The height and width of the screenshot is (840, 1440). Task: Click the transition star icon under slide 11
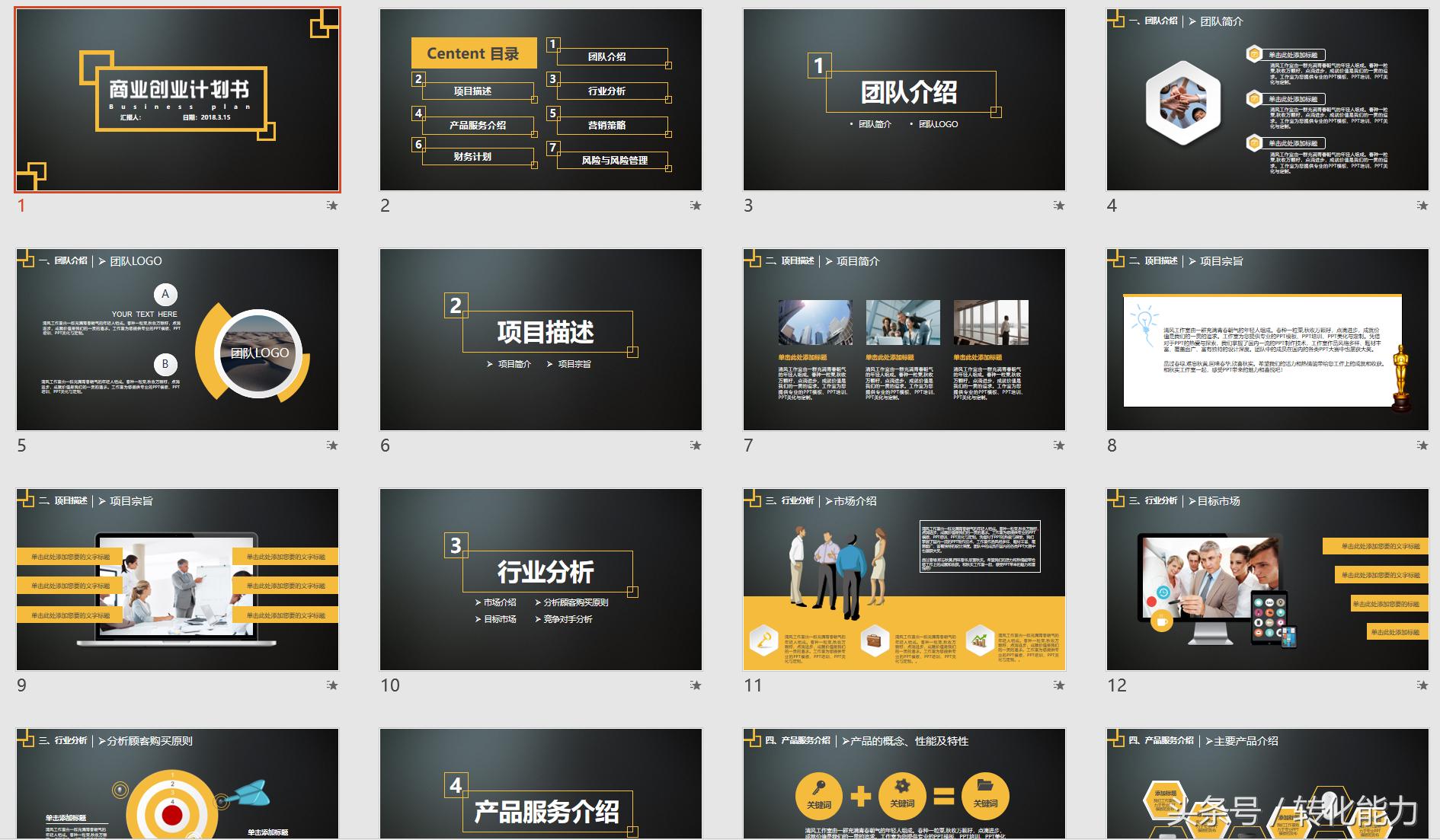pyautogui.click(x=1059, y=685)
